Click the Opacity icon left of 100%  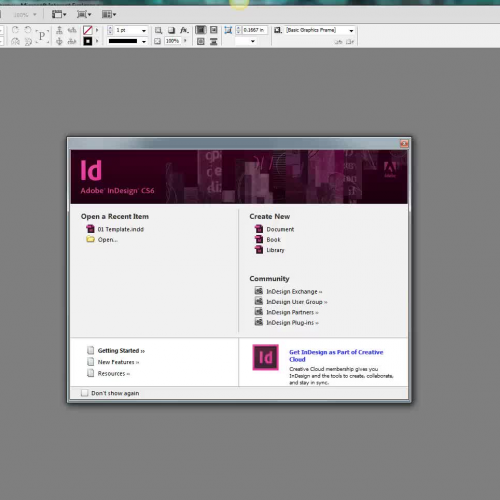tap(158, 41)
